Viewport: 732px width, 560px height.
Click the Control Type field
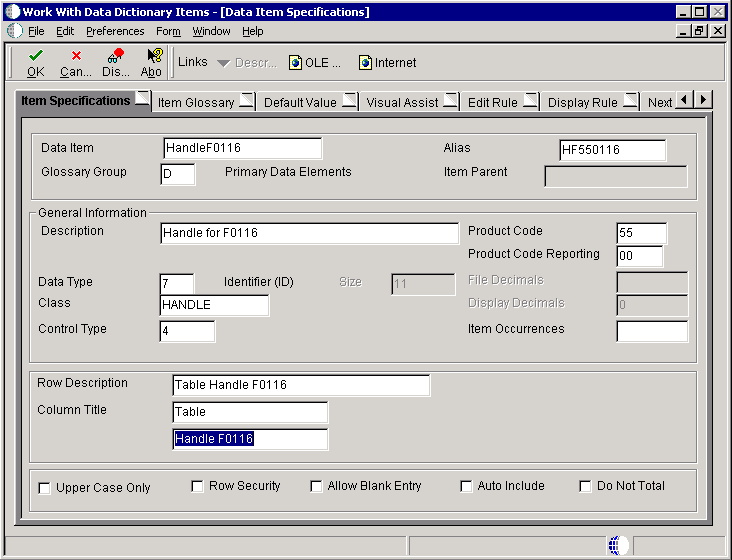click(x=187, y=331)
